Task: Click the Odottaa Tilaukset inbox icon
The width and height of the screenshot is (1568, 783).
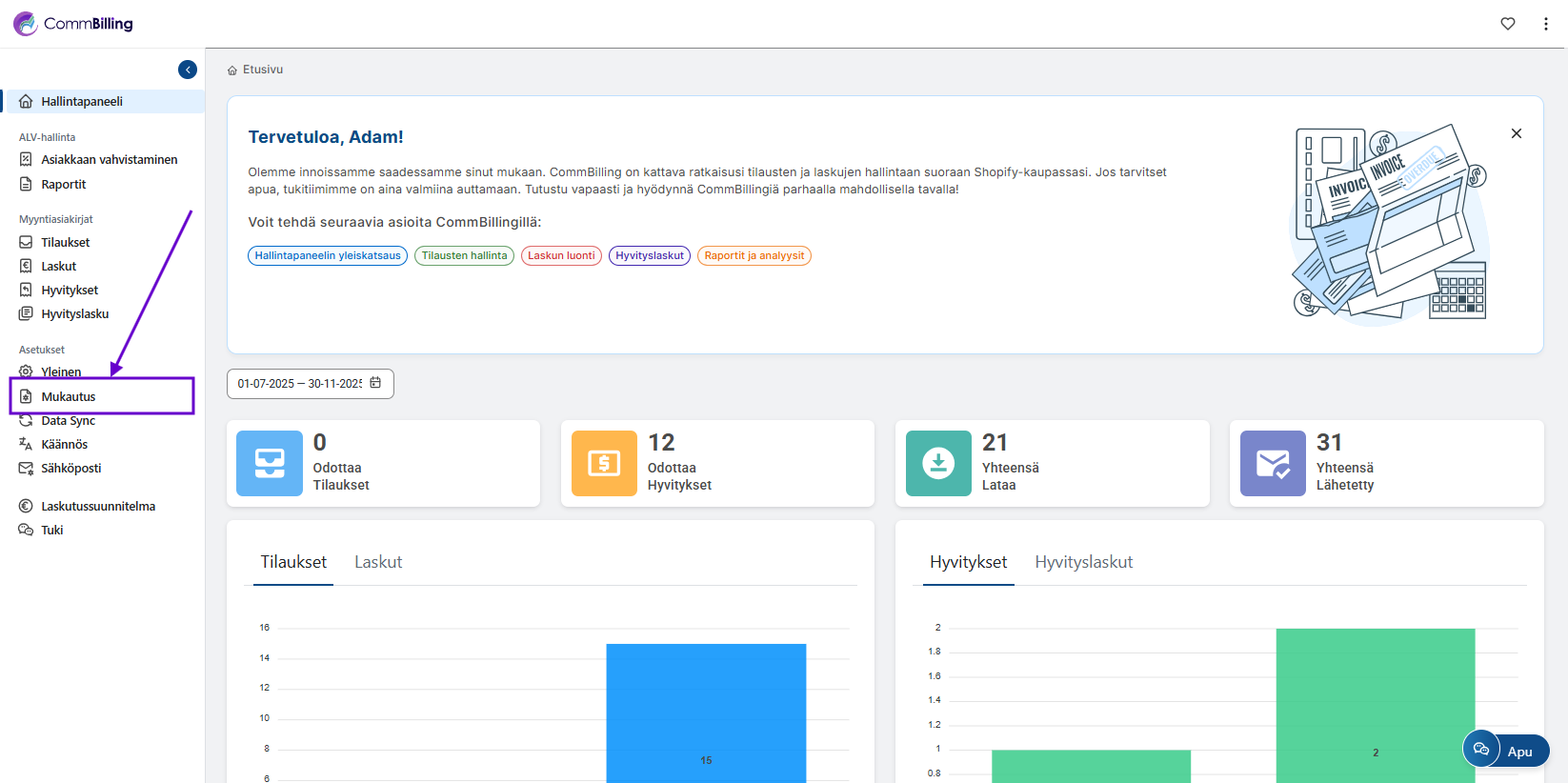Action: point(270,464)
